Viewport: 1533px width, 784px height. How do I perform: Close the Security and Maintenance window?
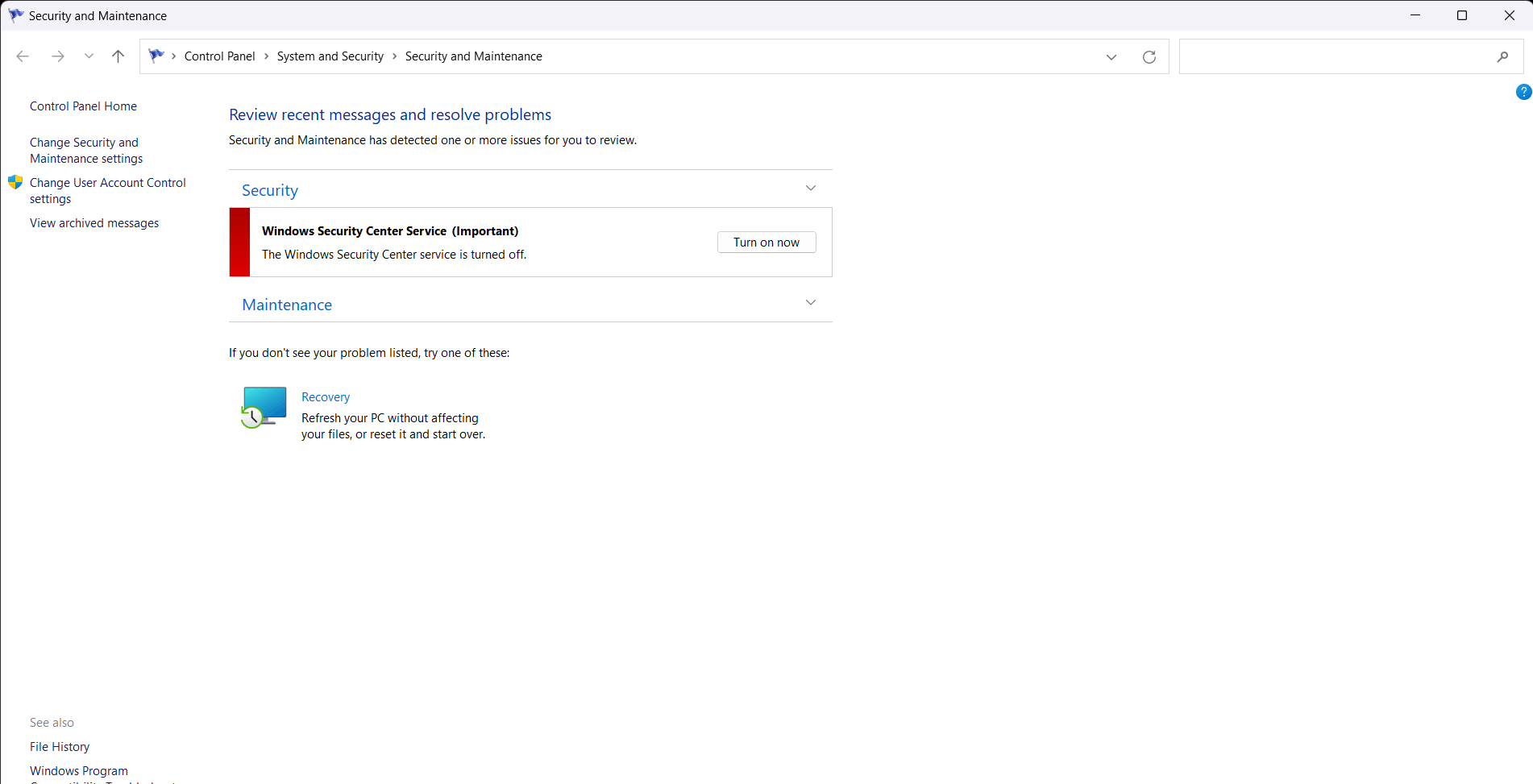pyautogui.click(x=1510, y=15)
